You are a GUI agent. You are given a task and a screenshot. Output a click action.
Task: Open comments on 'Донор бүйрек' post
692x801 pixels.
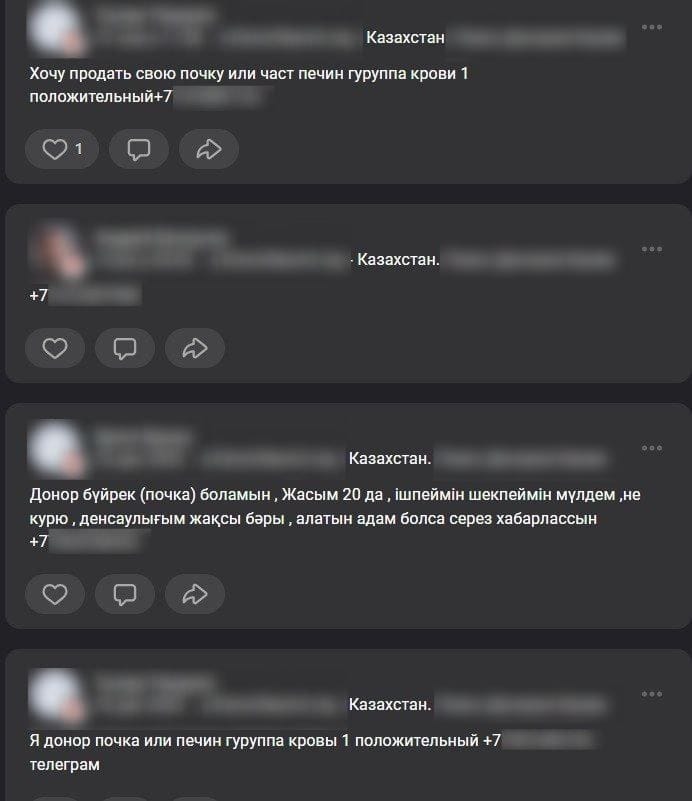tap(125, 594)
